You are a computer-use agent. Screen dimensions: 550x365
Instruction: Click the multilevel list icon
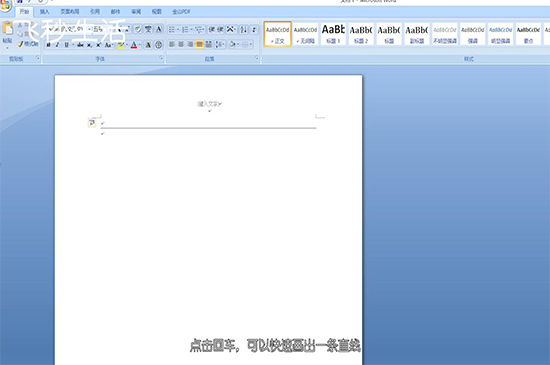(199, 29)
